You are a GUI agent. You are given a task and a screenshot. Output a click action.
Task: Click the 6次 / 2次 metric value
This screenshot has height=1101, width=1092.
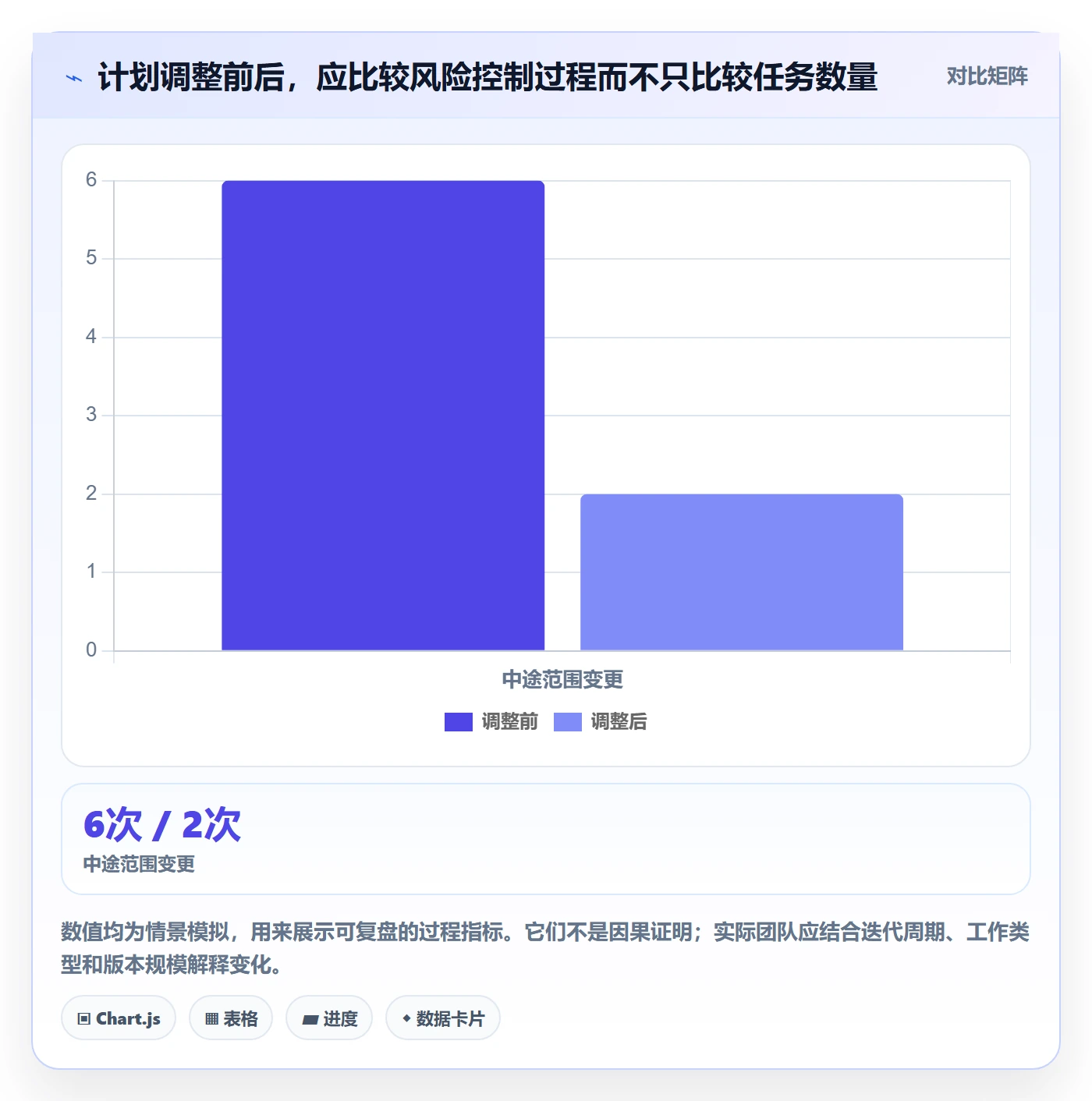pyautogui.click(x=162, y=825)
